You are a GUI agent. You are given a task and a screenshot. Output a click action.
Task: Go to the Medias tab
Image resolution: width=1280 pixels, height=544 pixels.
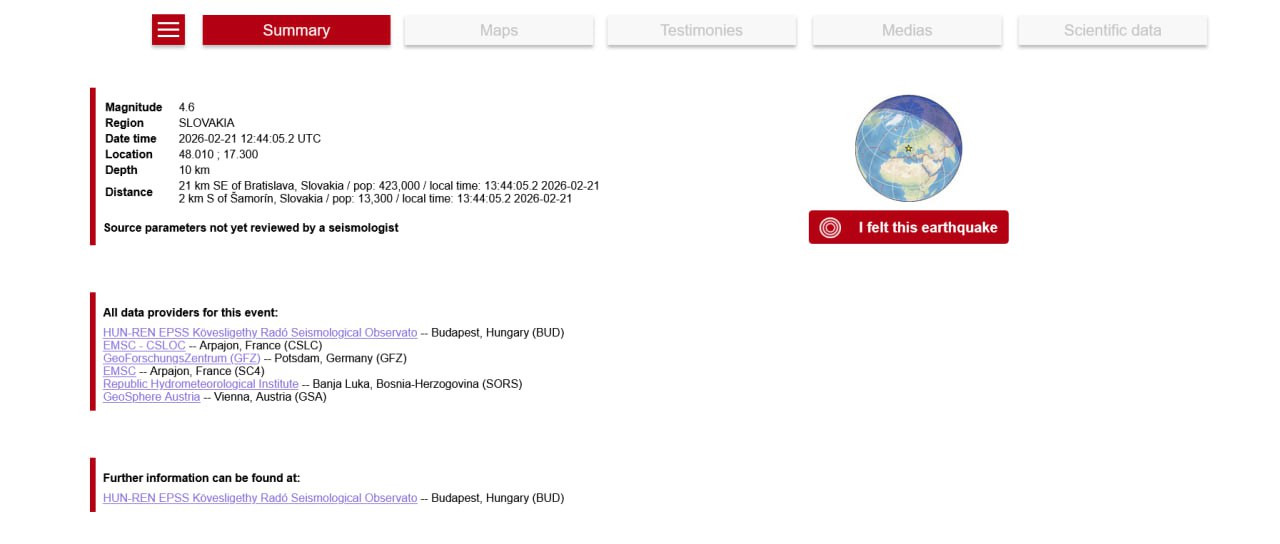pyautogui.click(x=906, y=30)
